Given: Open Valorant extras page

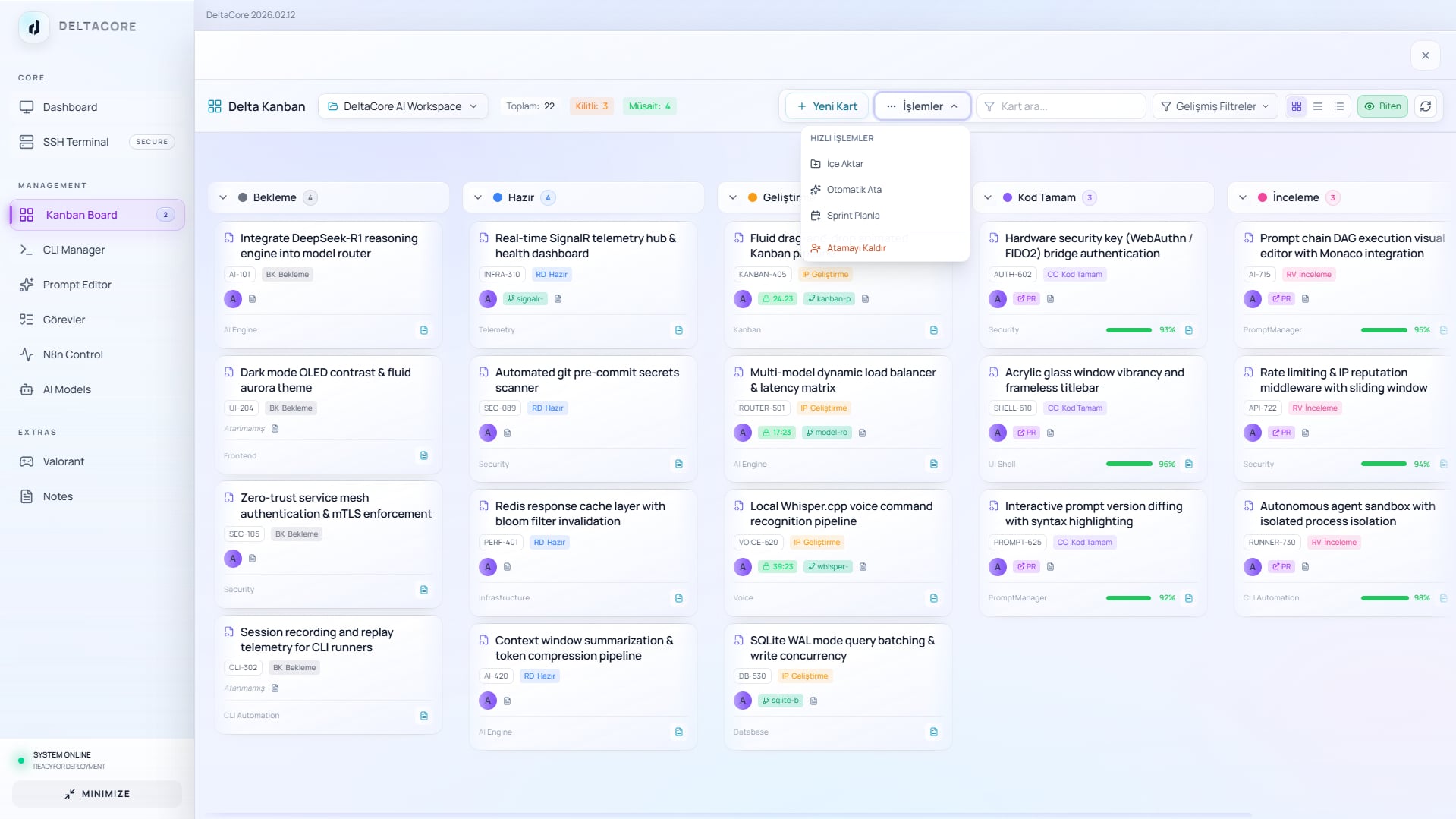Looking at the screenshot, I should 96,461.
